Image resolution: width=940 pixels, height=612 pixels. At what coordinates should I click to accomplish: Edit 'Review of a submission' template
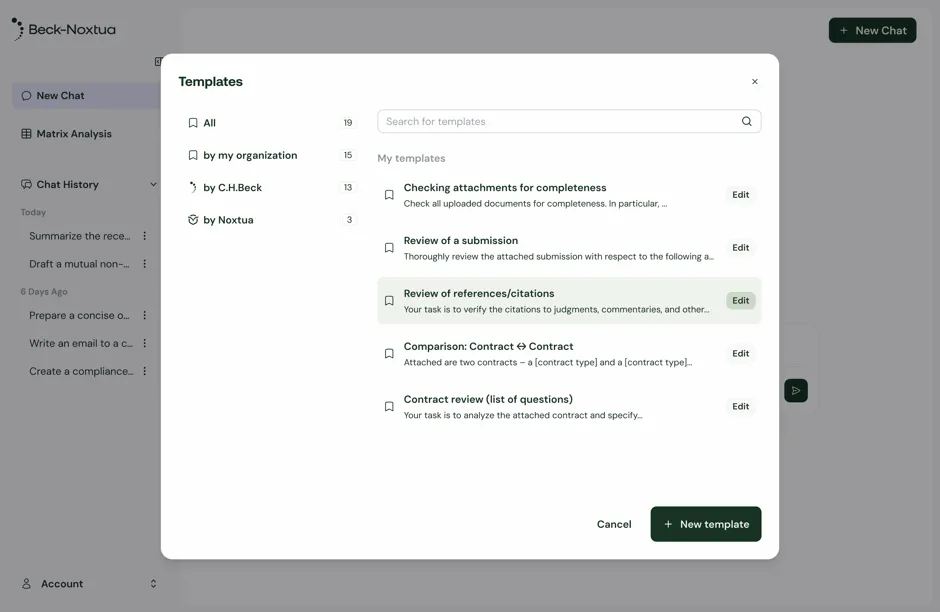coord(740,248)
